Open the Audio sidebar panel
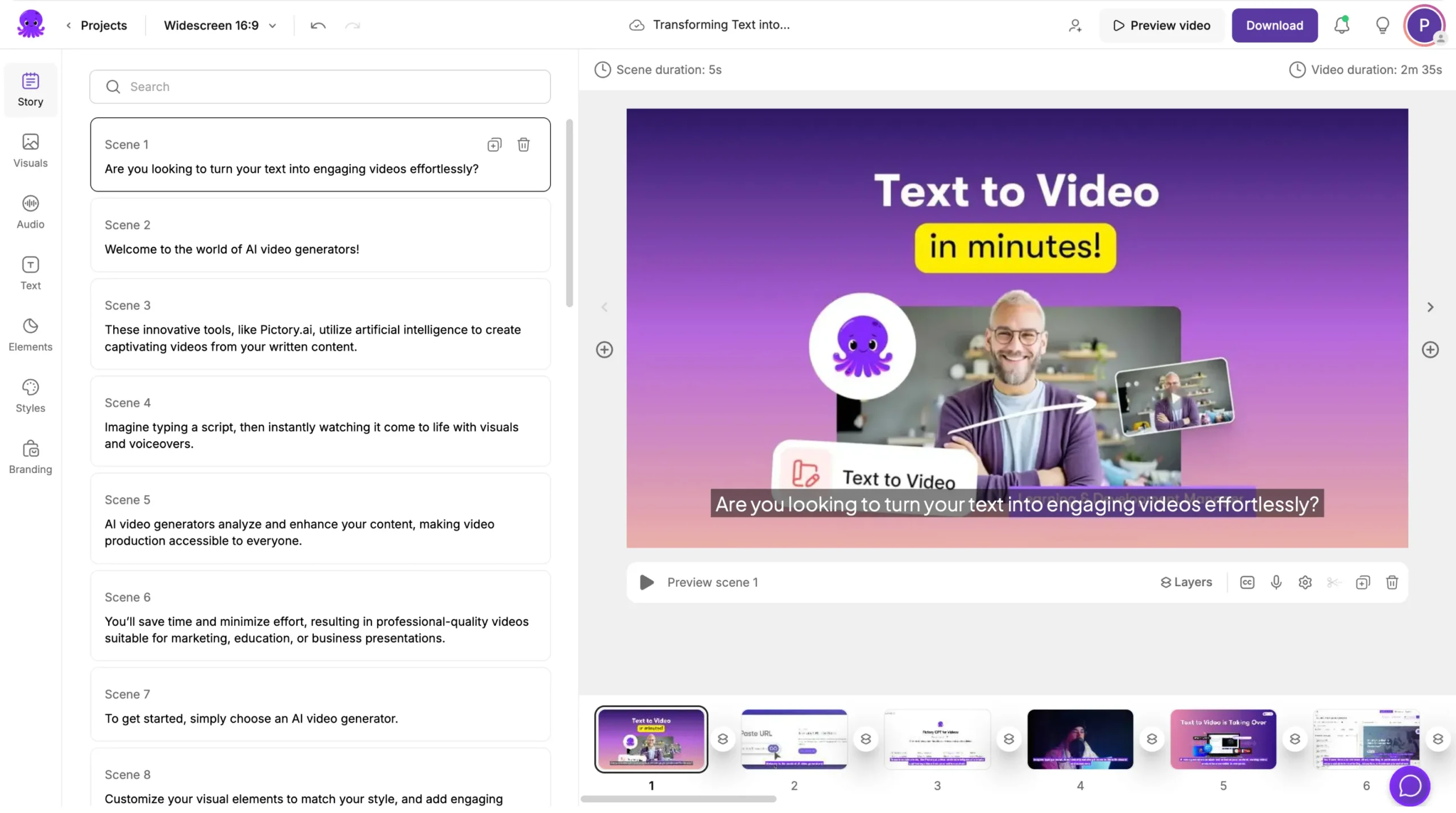 point(30,212)
